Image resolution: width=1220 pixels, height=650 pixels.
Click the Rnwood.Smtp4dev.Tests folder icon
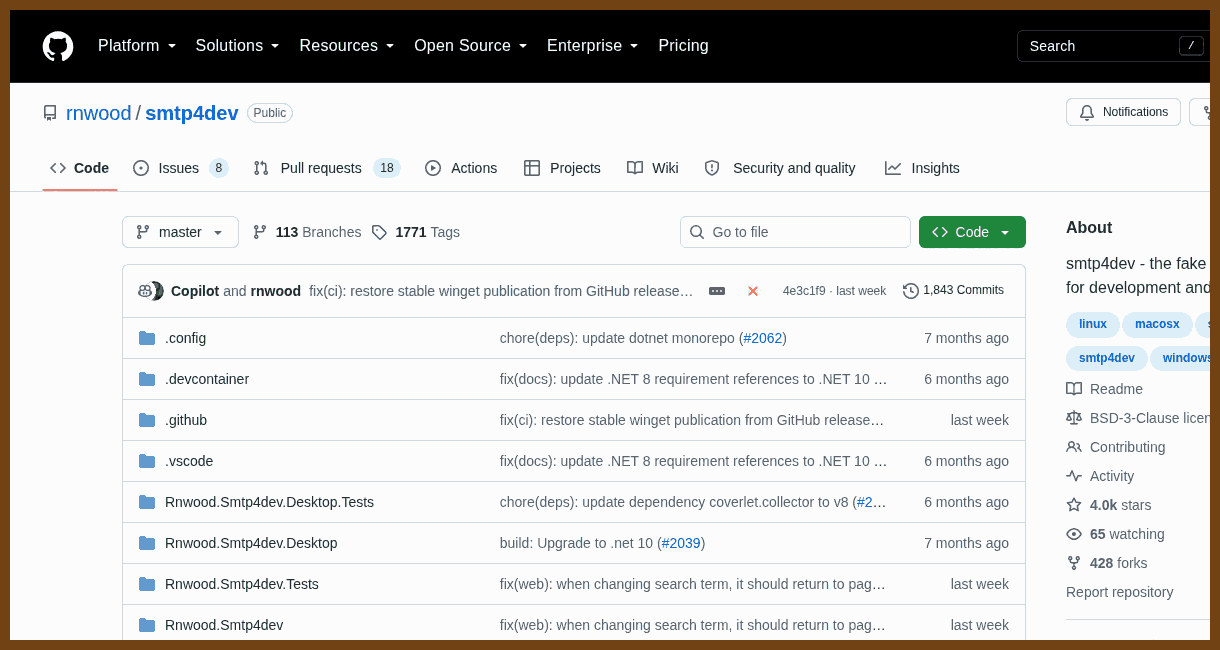(147, 584)
